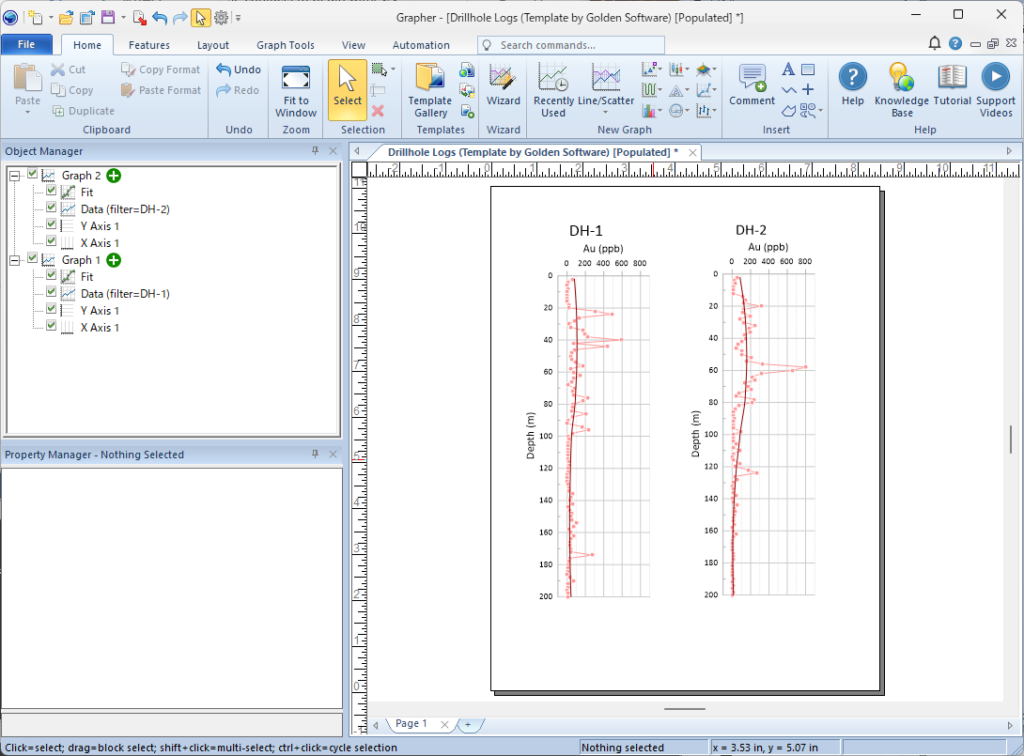Expand the Paste dropdown arrow
Viewport: 1024px width, 756px height.
28,113
